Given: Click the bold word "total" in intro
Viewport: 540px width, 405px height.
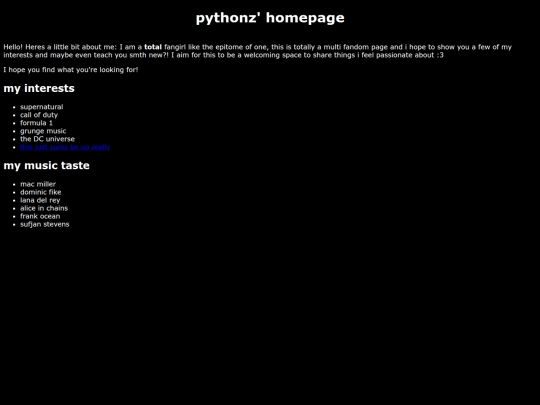Looking at the screenshot, I should 153,47.
